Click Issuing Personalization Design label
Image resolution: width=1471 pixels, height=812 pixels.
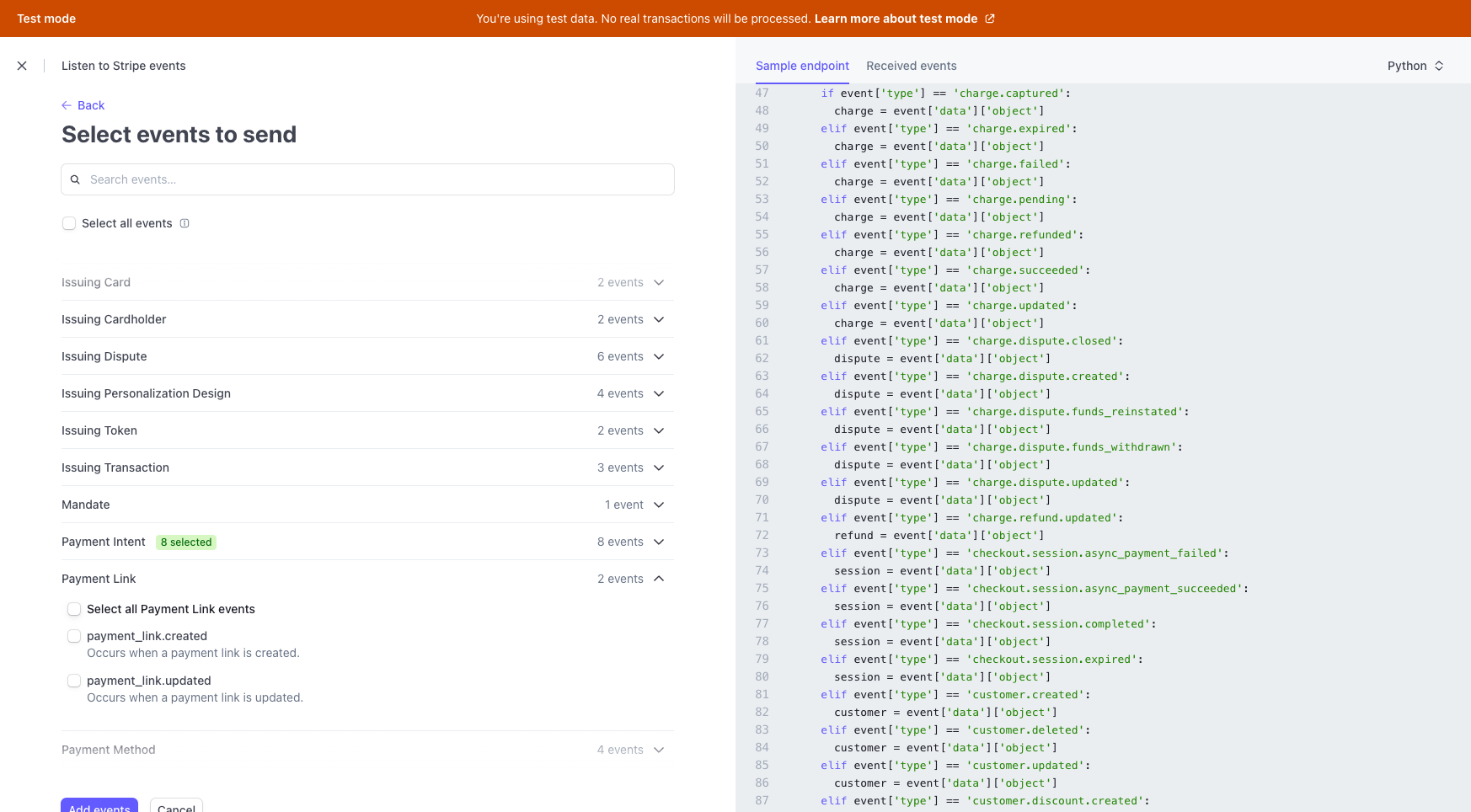pyautogui.click(x=146, y=393)
